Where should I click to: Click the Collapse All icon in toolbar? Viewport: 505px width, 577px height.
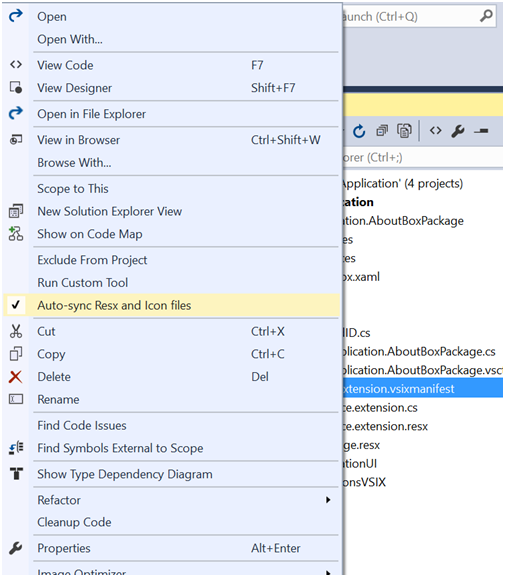pyautogui.click(x=382, y=131)
